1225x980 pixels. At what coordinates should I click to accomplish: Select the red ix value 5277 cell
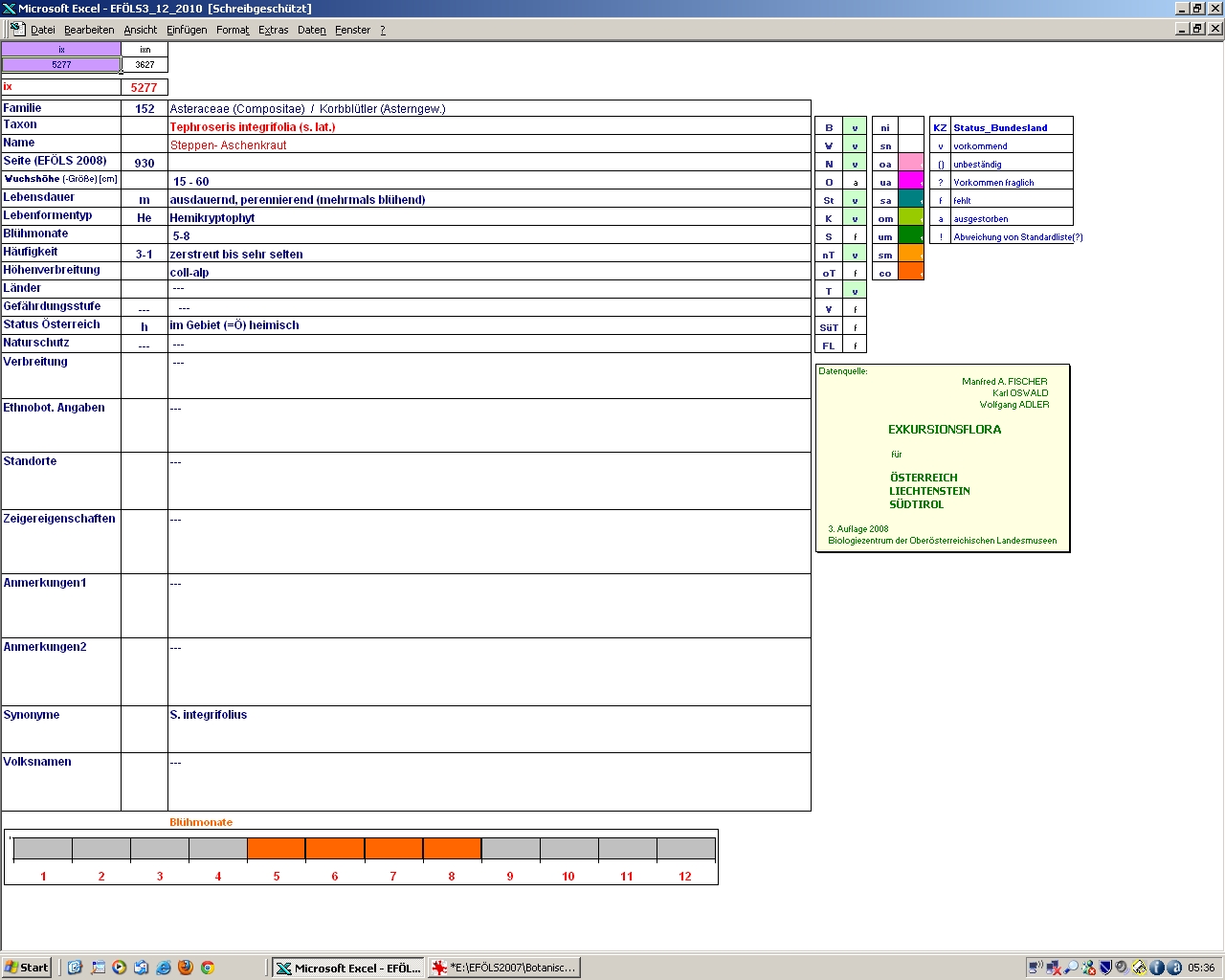click(x=145, y=87)
